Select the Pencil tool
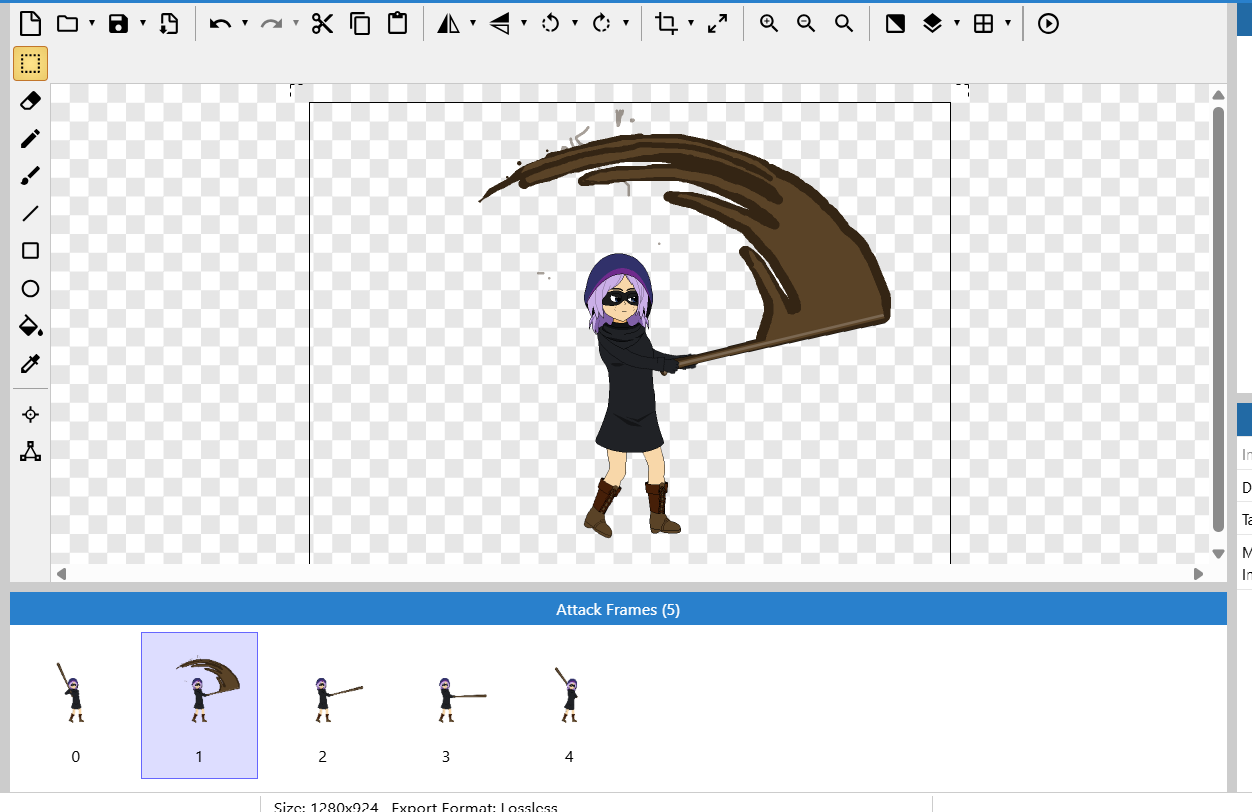The image size is (1252, 812). [x=30, y=139]
